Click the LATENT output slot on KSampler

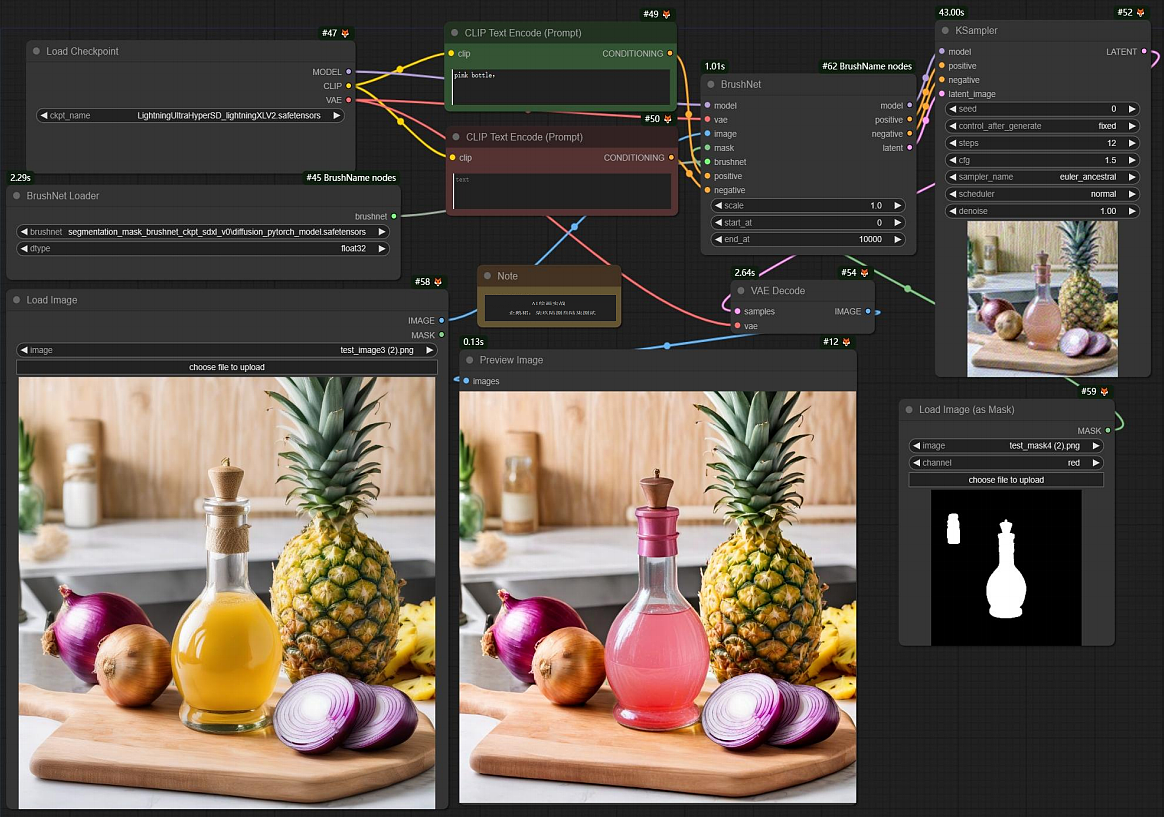click(1144, 51)
